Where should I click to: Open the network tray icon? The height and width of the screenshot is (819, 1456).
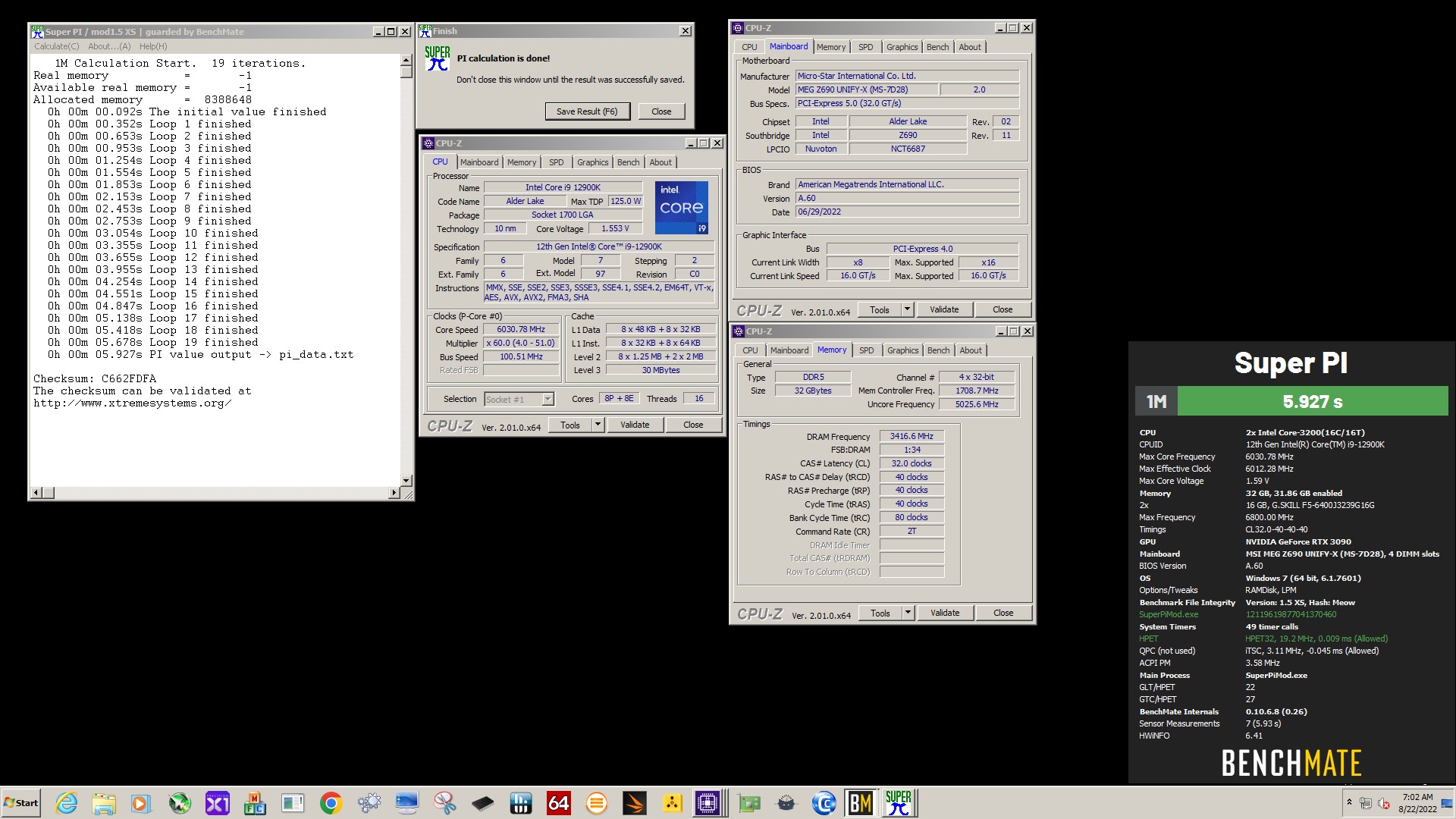point(1366,803)
